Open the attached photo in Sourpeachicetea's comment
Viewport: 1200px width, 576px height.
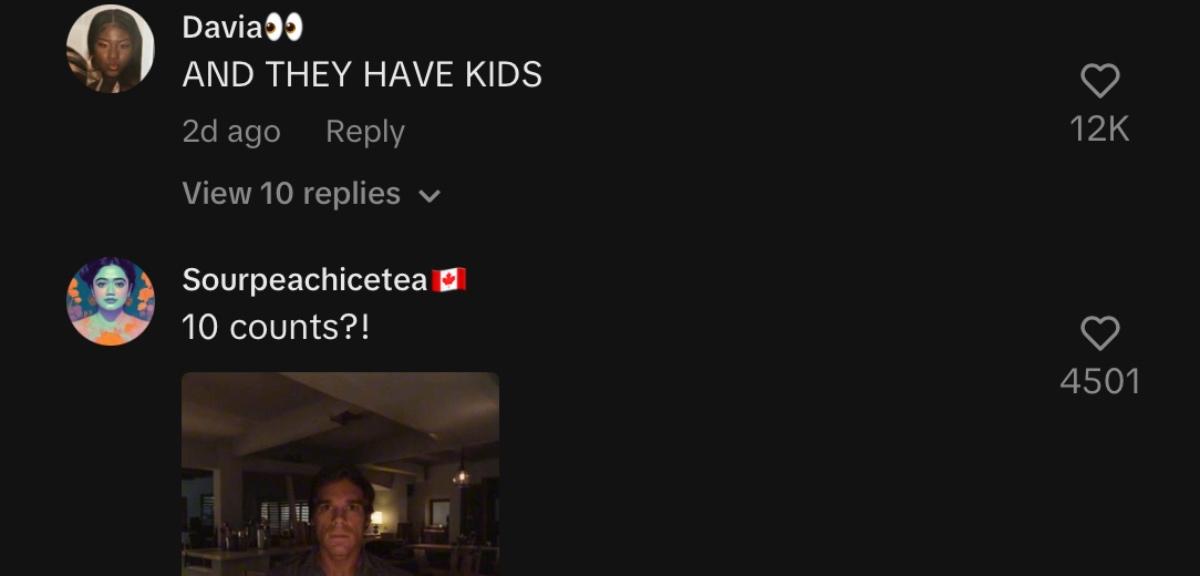pyautogui.click(x=340, y=474)
